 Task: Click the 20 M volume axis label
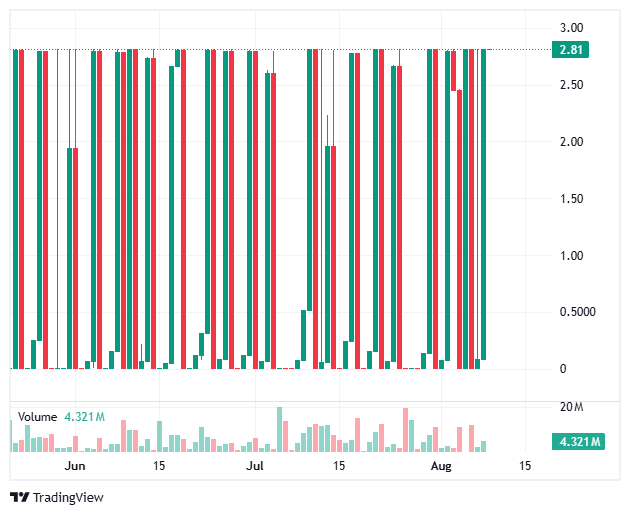pos(571,407)
